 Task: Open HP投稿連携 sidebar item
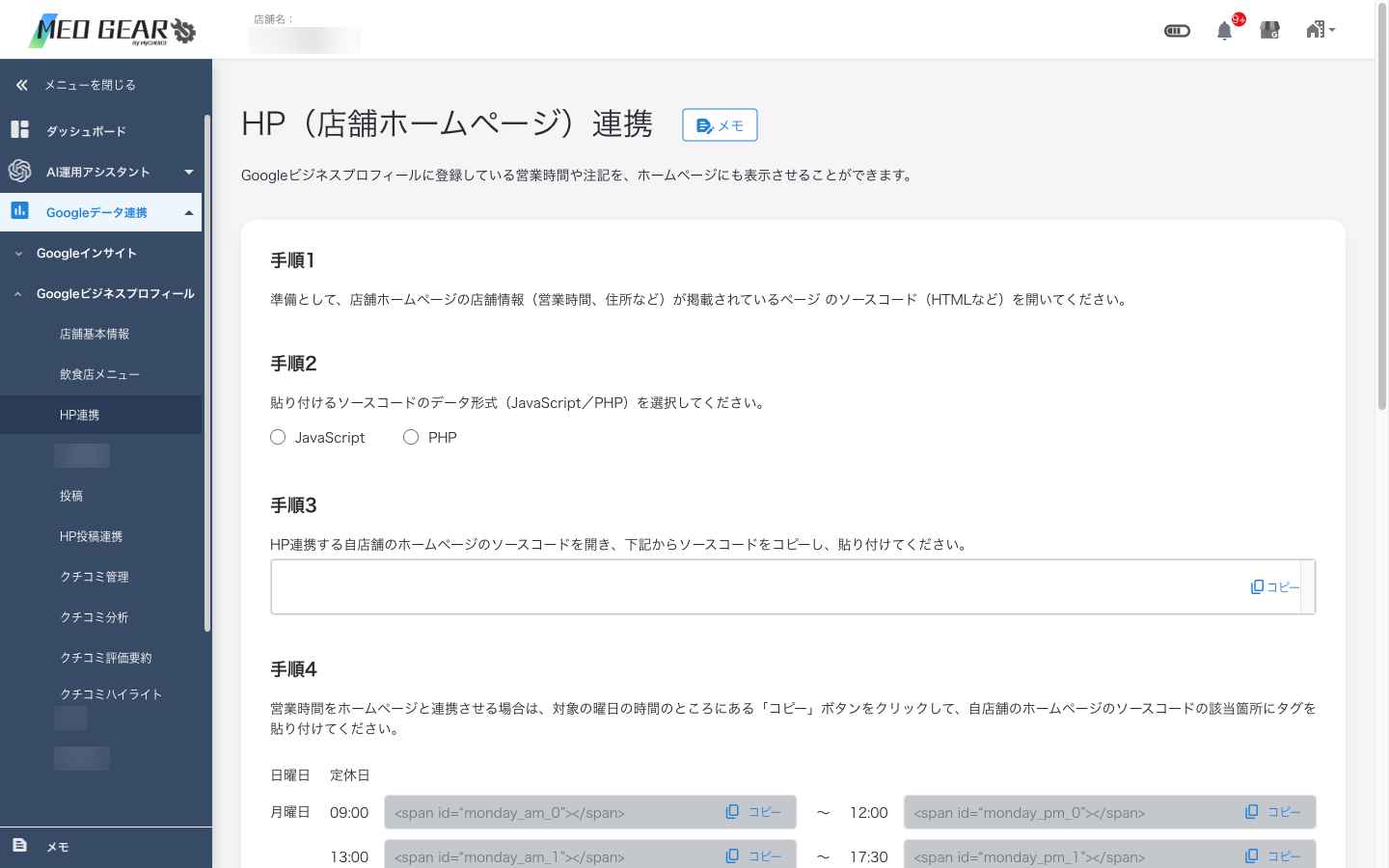pyautogui.click(x=91, y=536)
